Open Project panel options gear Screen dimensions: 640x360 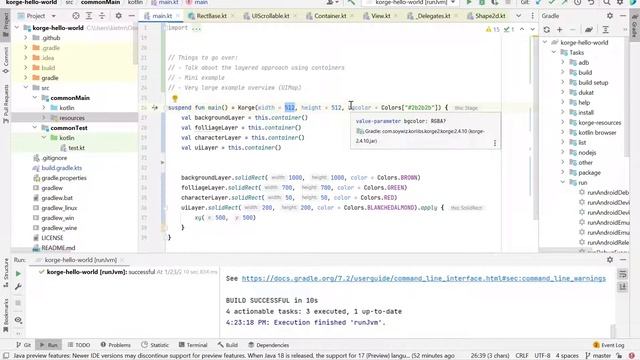(x=118, y=16)
